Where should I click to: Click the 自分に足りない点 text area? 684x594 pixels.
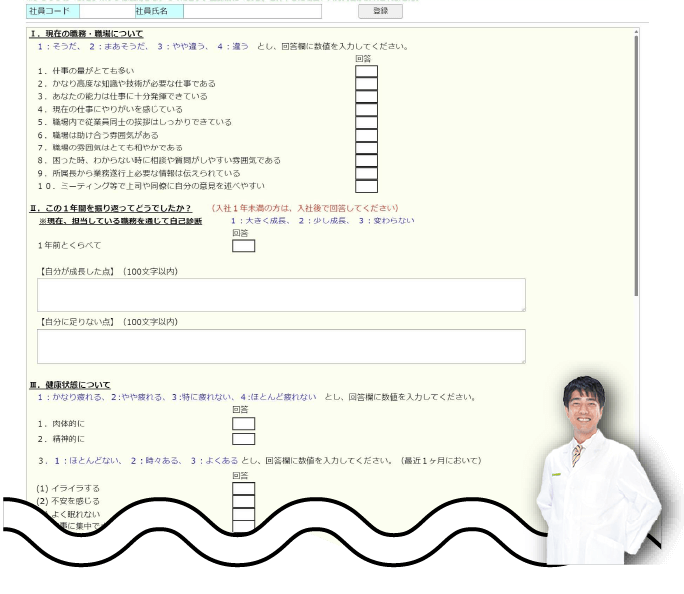[x=281, y=346]
